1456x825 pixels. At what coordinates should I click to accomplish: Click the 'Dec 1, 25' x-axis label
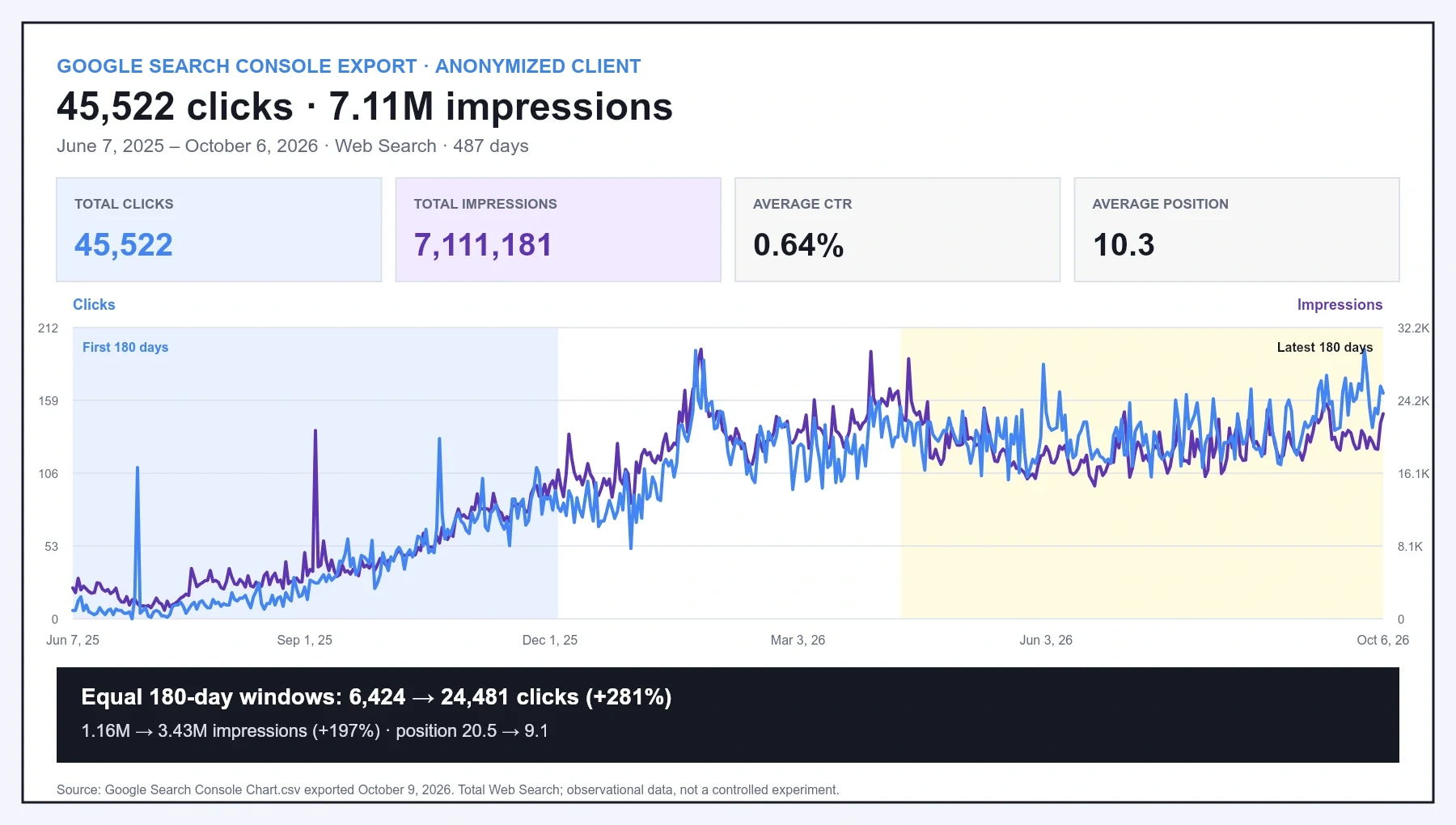pos(550,640)
